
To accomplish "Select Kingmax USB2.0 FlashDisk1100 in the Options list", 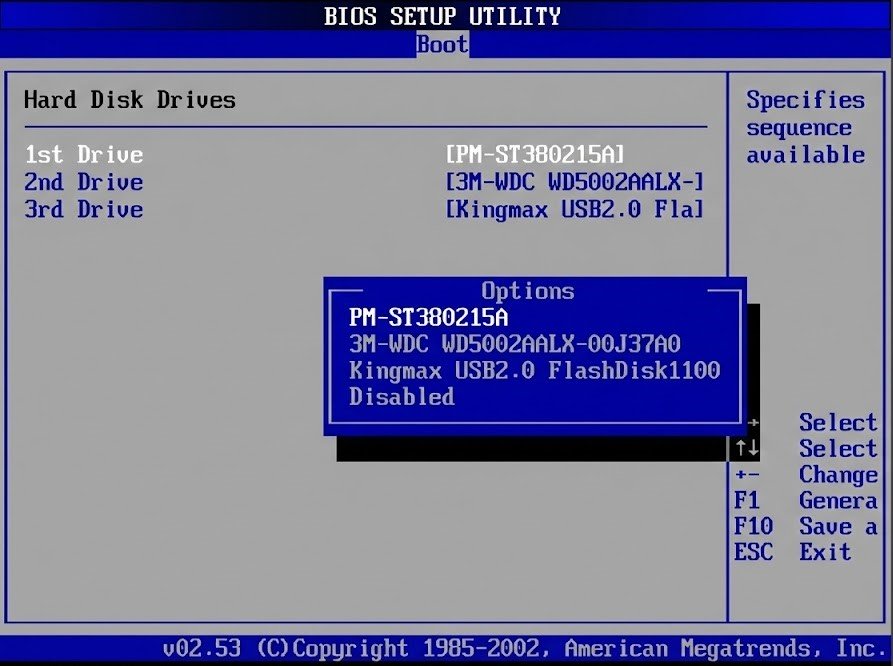I will [x=534, y=370].
